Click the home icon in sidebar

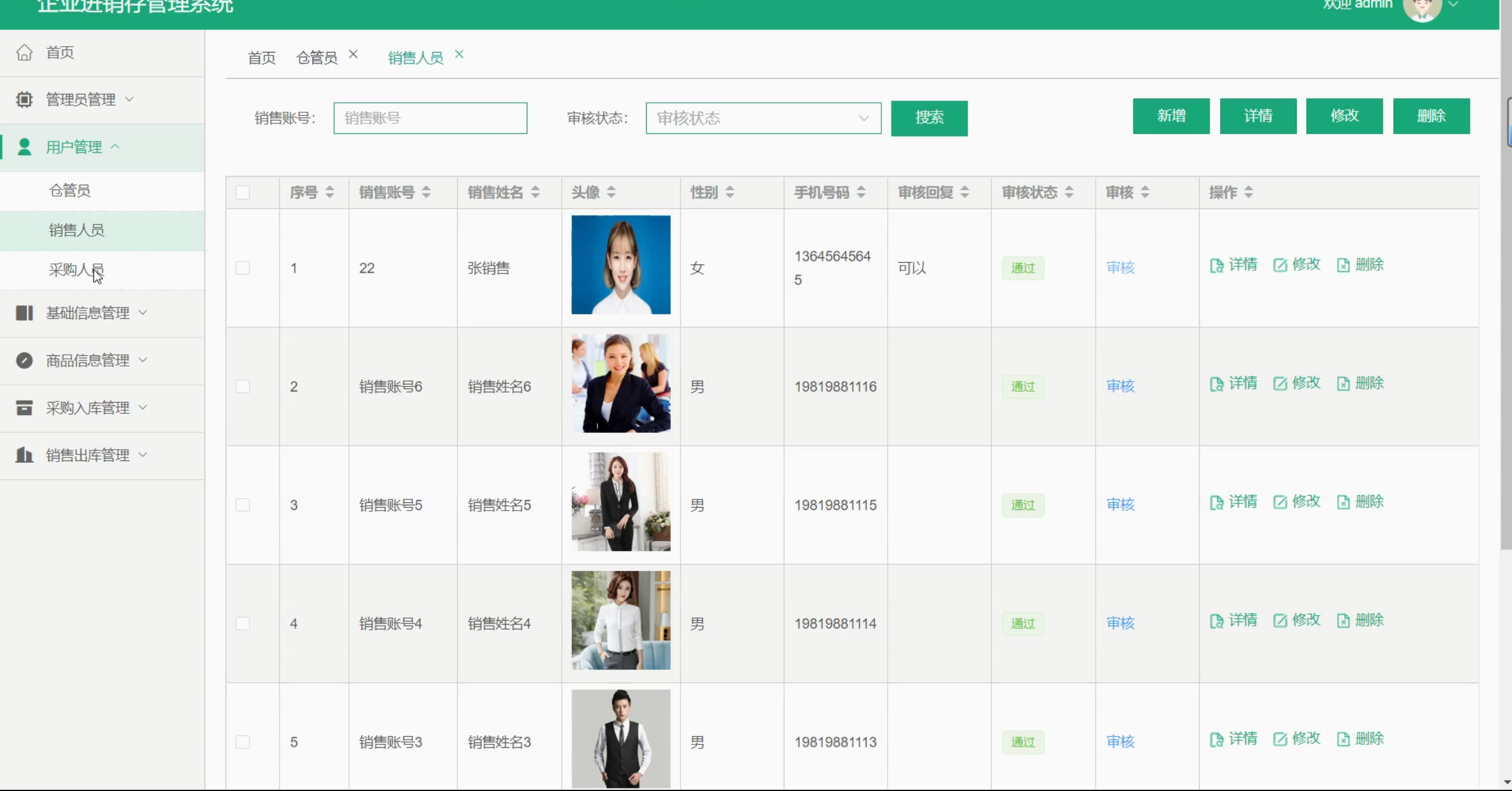[x=24, y=53]
